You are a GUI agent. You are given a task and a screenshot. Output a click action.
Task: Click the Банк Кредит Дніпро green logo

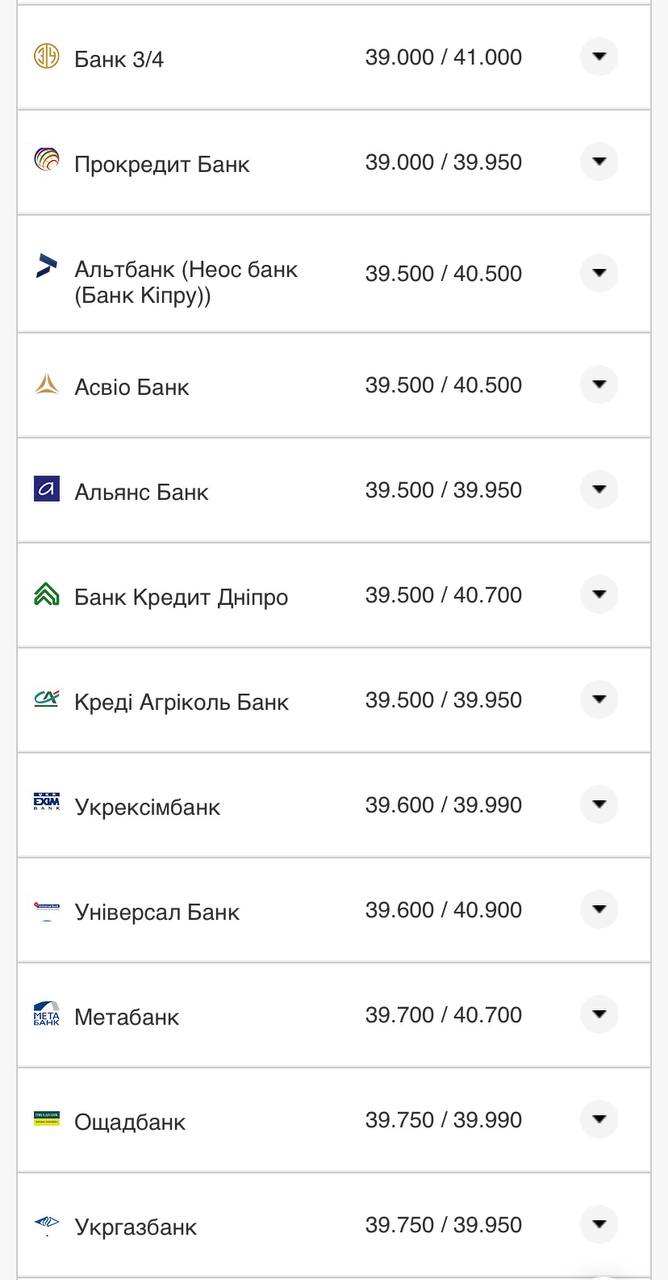[47, 595]
